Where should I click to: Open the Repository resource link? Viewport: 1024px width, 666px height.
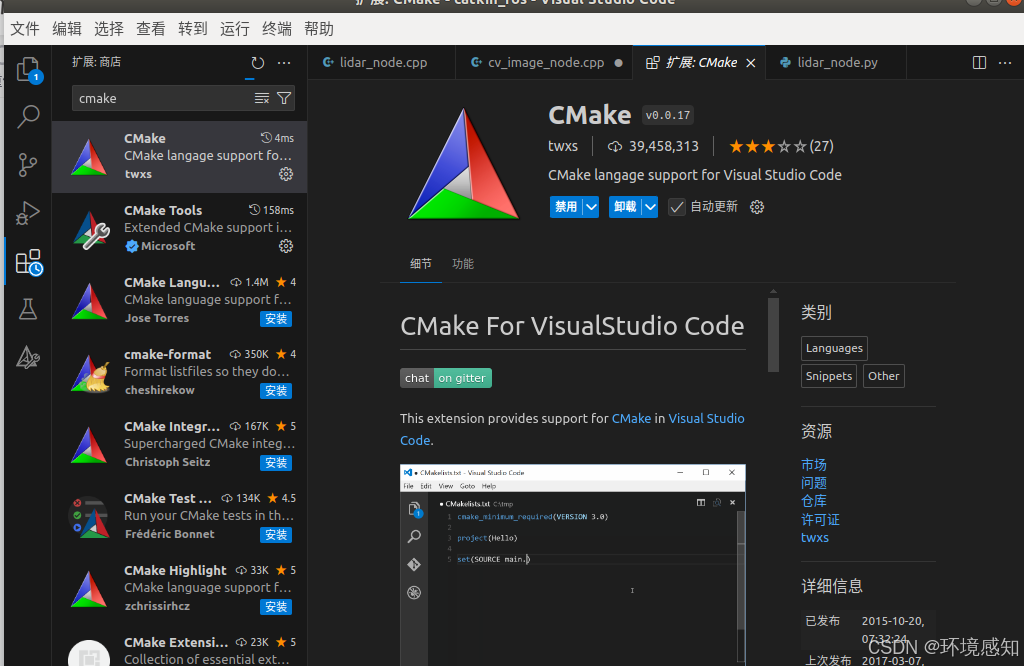click(814, 501)
